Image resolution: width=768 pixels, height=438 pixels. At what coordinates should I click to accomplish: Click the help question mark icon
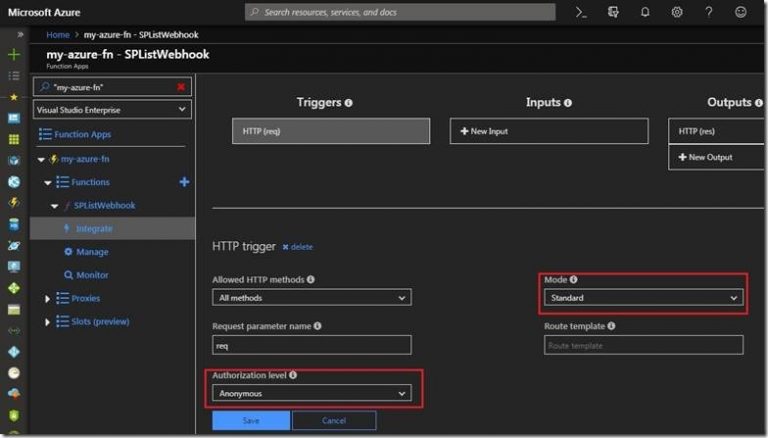click(709, 12)
